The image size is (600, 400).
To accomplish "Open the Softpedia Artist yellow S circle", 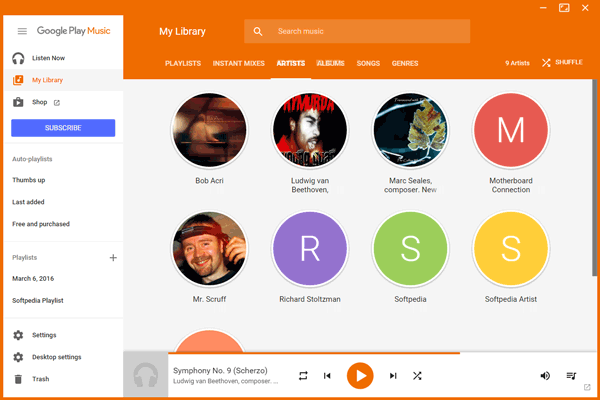I will [511, 249].
